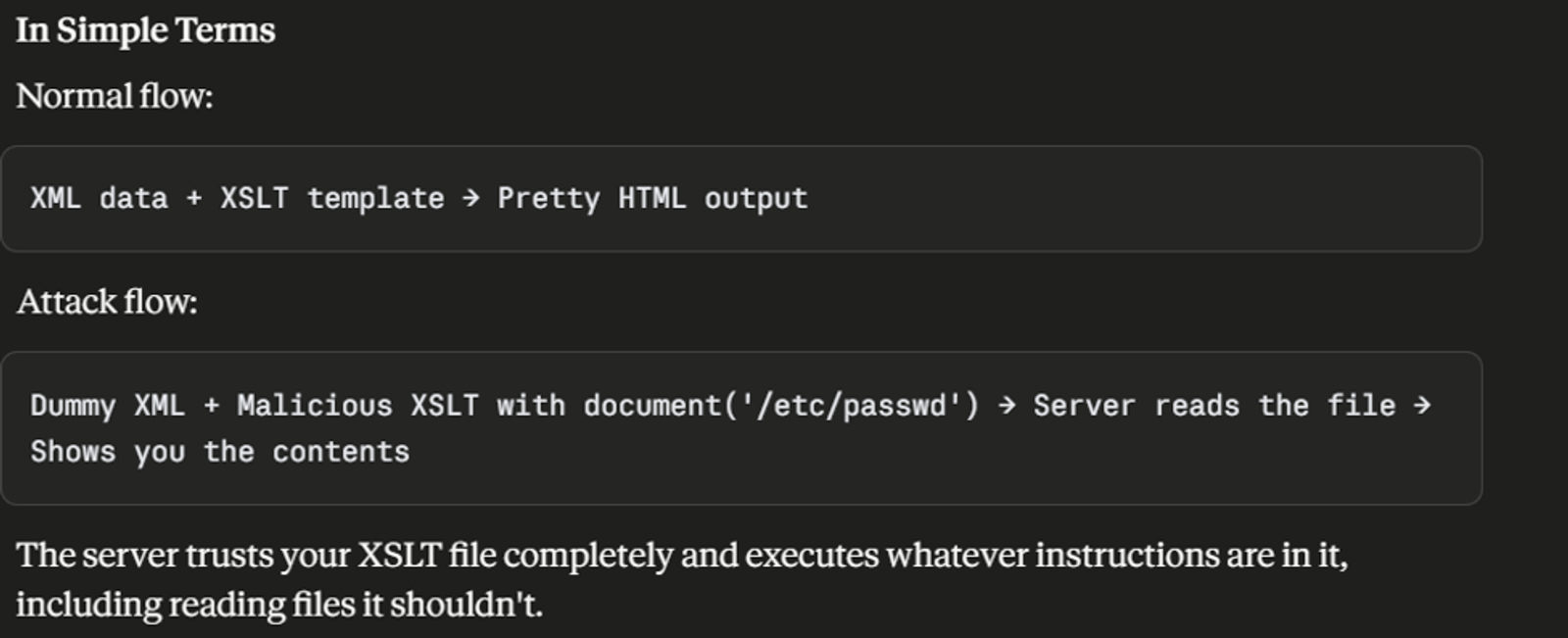Click the attack flow code block
Screen dimensions: 1568x638
(x=741, y=428)
